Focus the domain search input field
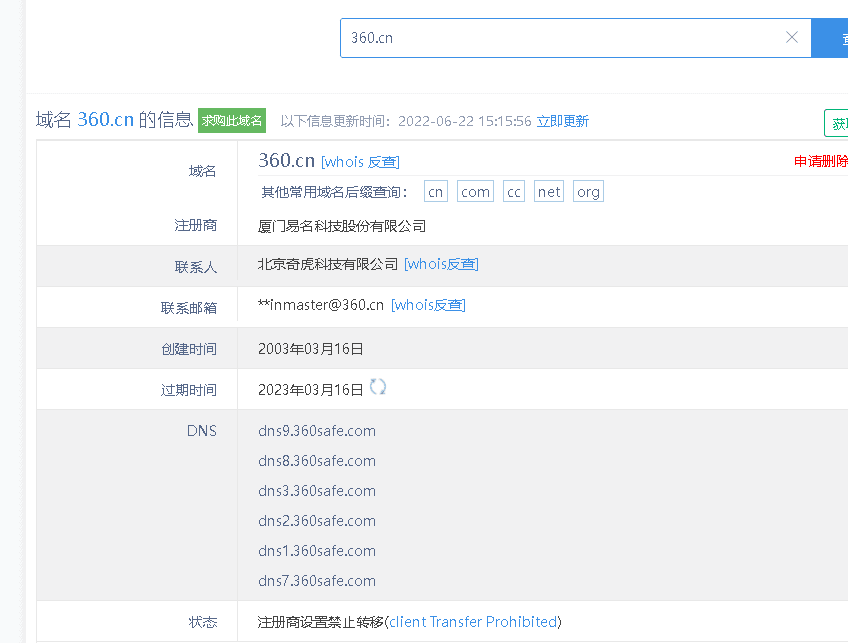Viewport: 848px width, 643px height. 575,38
